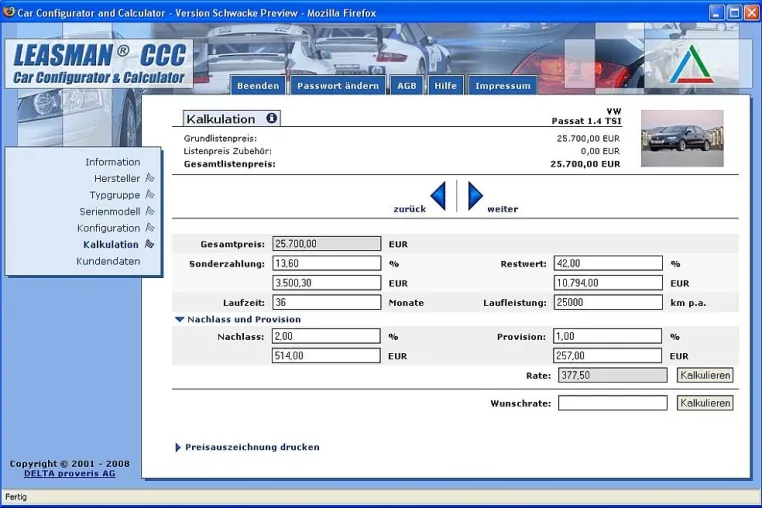
Task: Click the zurück text link
Action: [409, 209]
